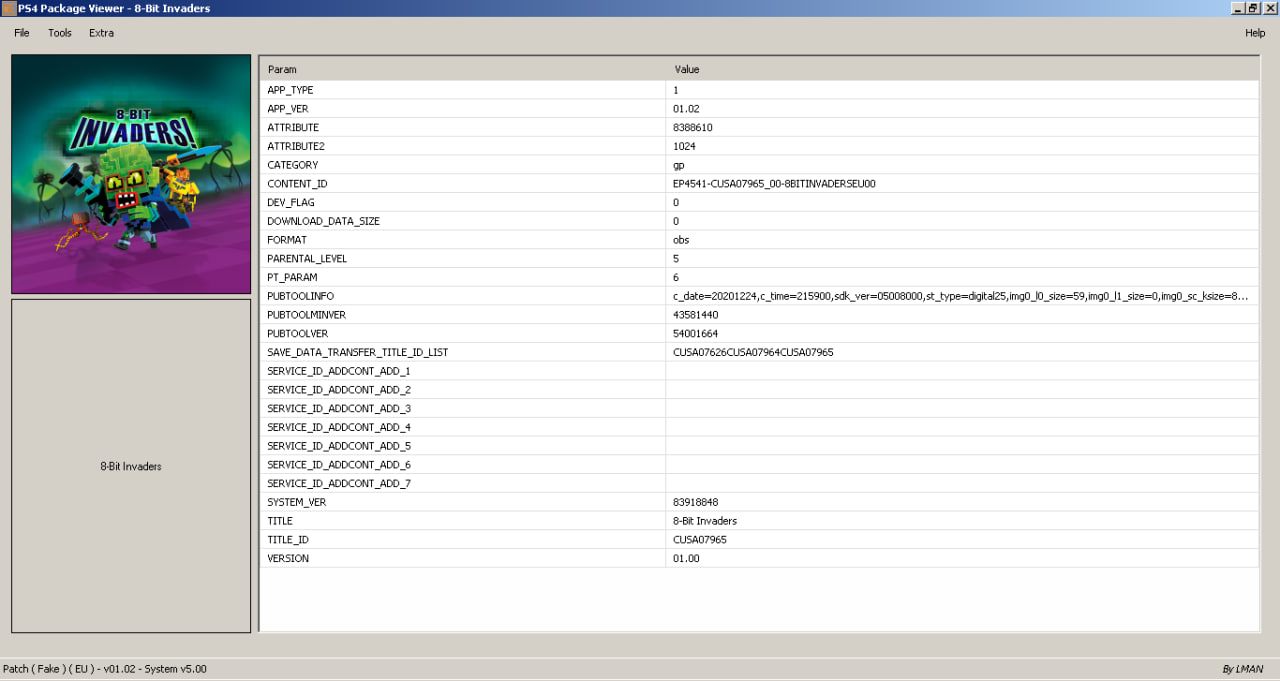Select SAVE_DATA_TRANSFER_TITLE_ID_LIST row
Image resolution: width=1280 pixels, height=681 pixels.
759,353
